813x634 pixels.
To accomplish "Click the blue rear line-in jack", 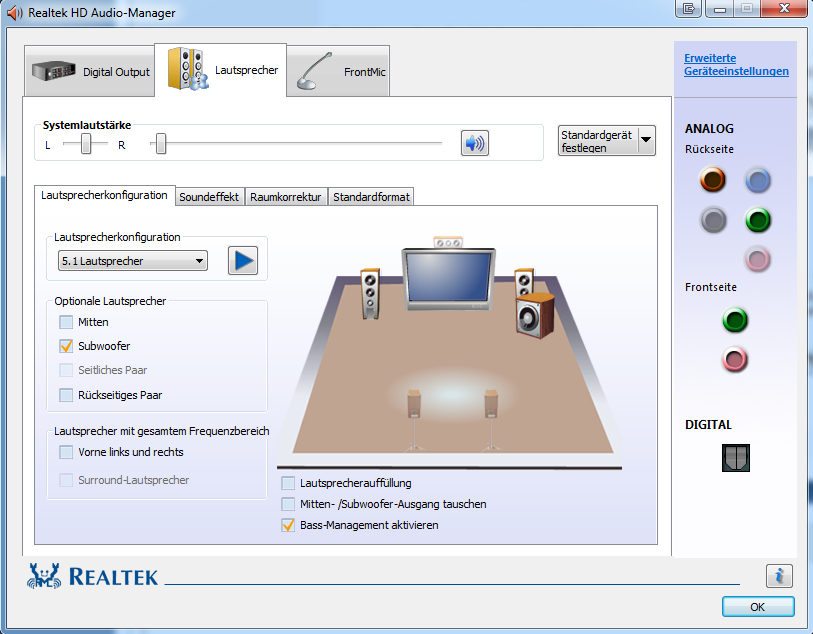I will [758, 180].
